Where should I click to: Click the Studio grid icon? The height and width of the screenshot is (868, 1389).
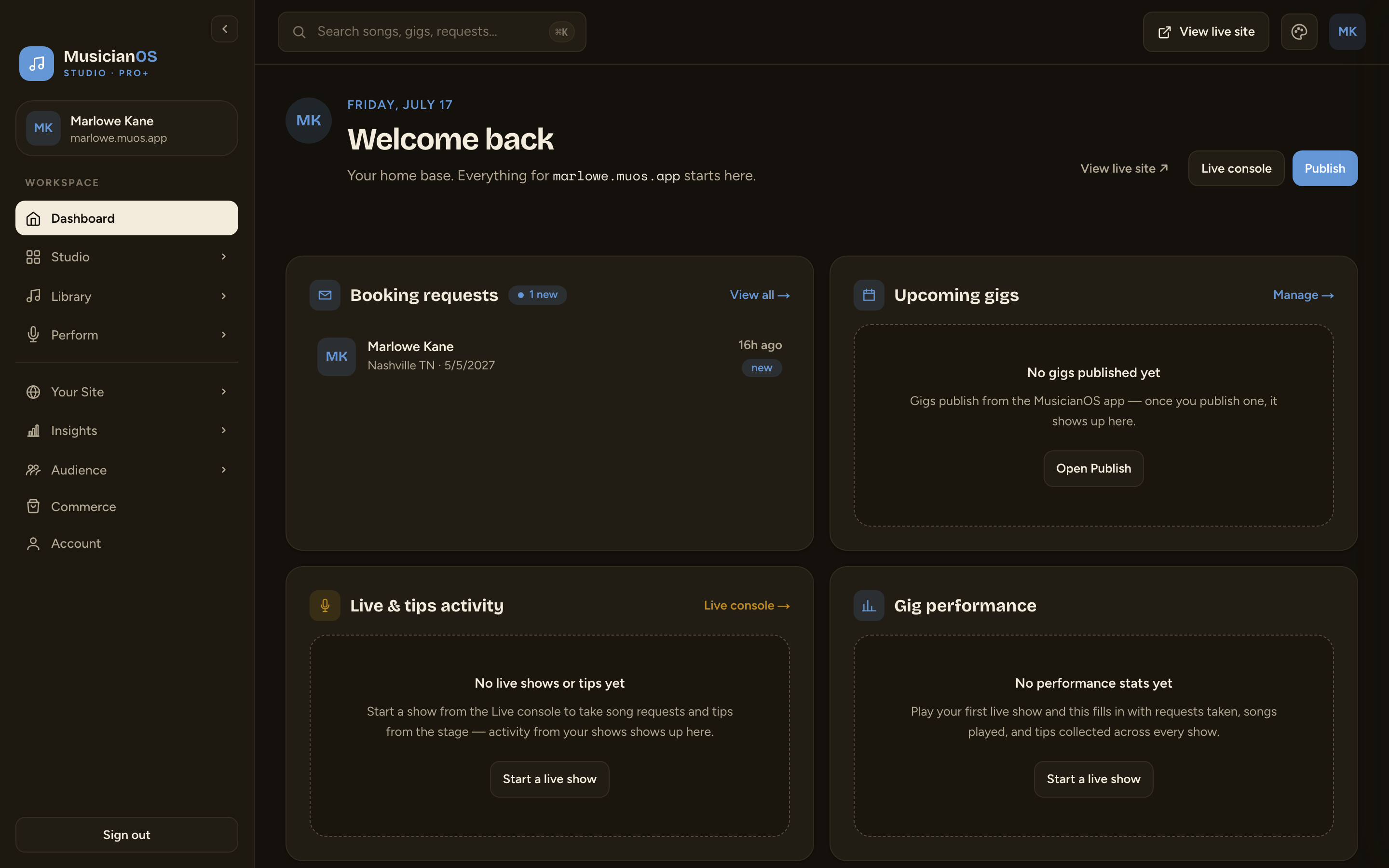[33, 257]
